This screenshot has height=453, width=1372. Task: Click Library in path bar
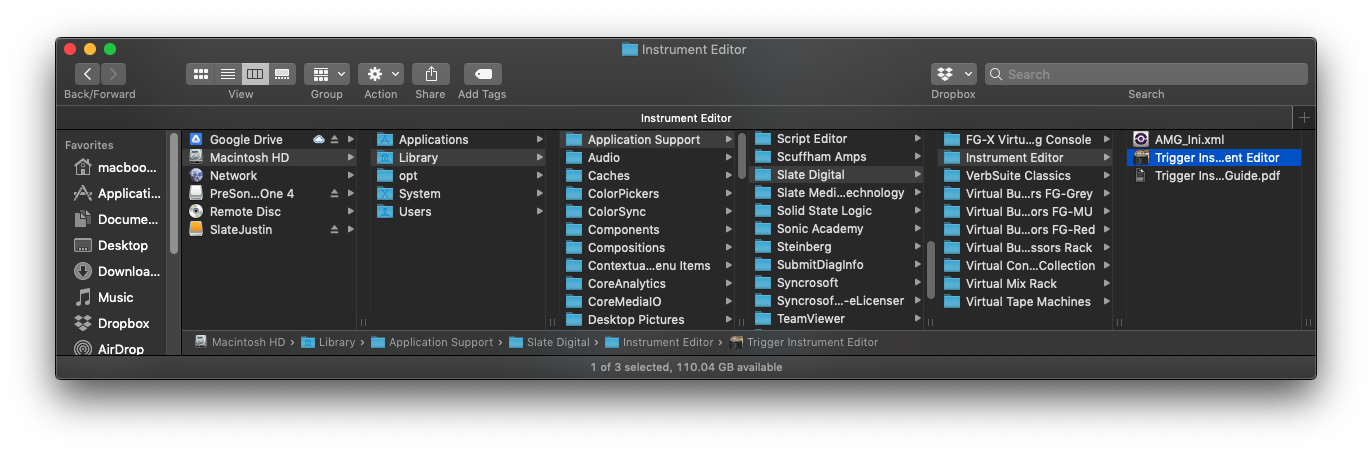tap(328, 342)
